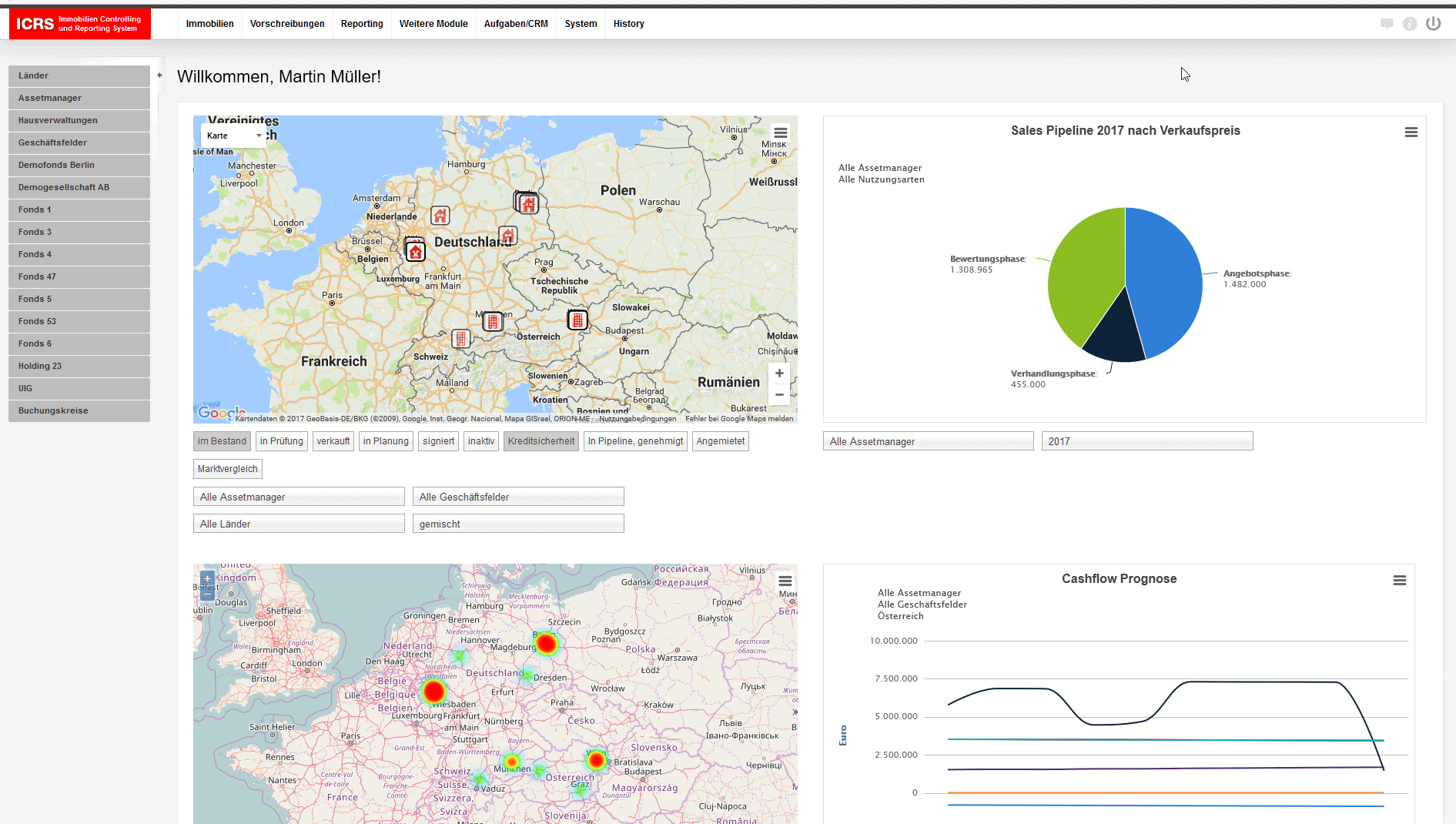Click property marker near Warschau label
This screenshot has width=1456, height=824.
click(x=527, y=203)
